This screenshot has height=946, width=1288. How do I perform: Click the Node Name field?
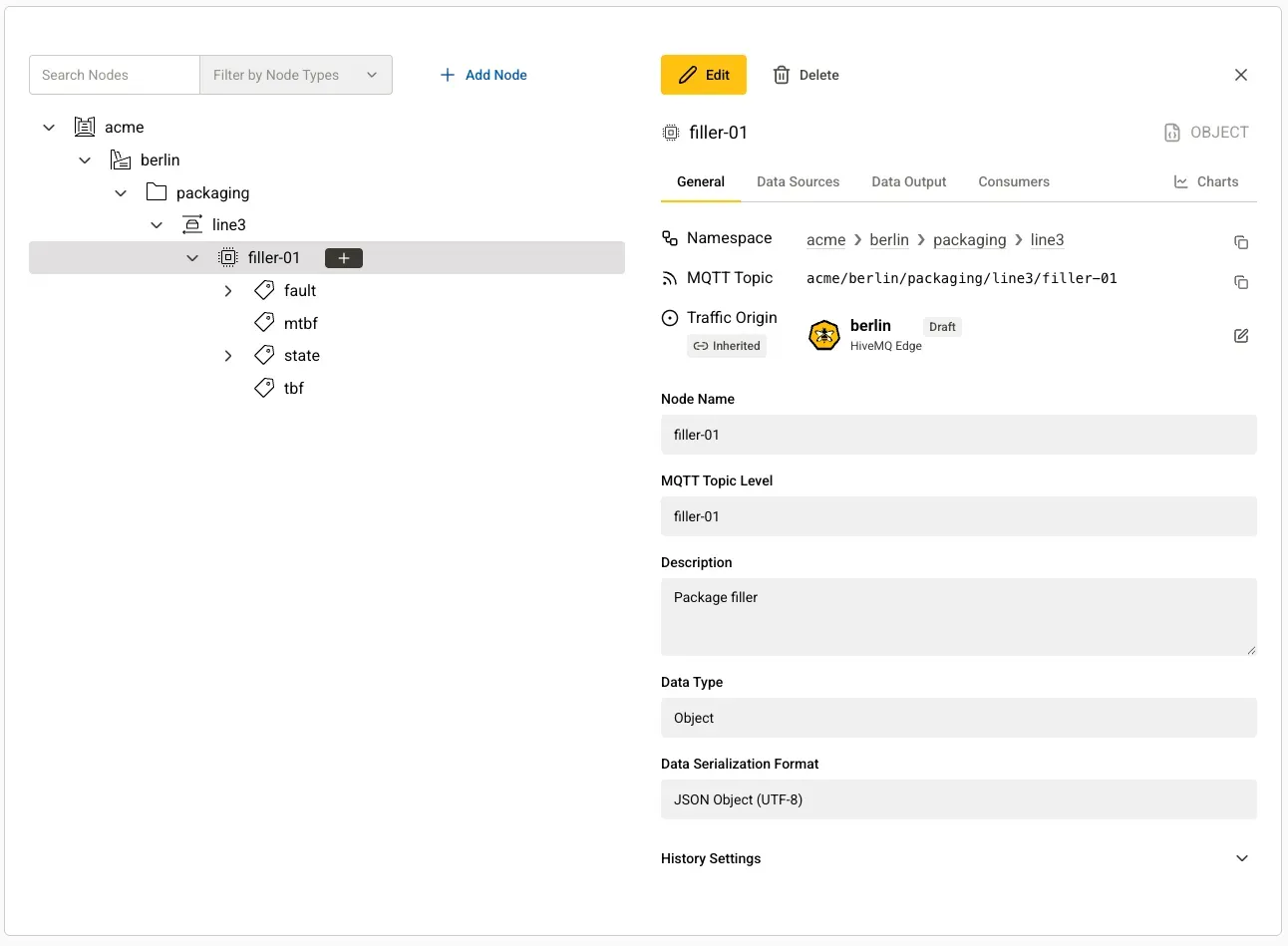[x=959, y=435]
